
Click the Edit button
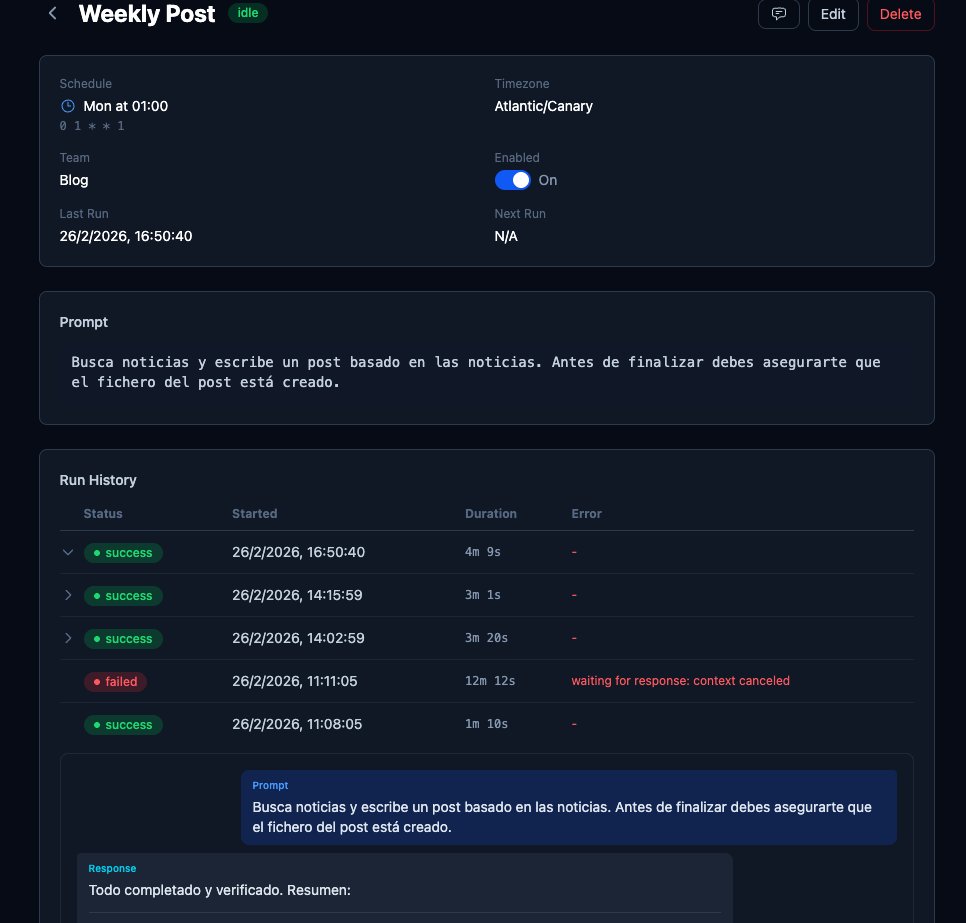click(x=833, y=14)
